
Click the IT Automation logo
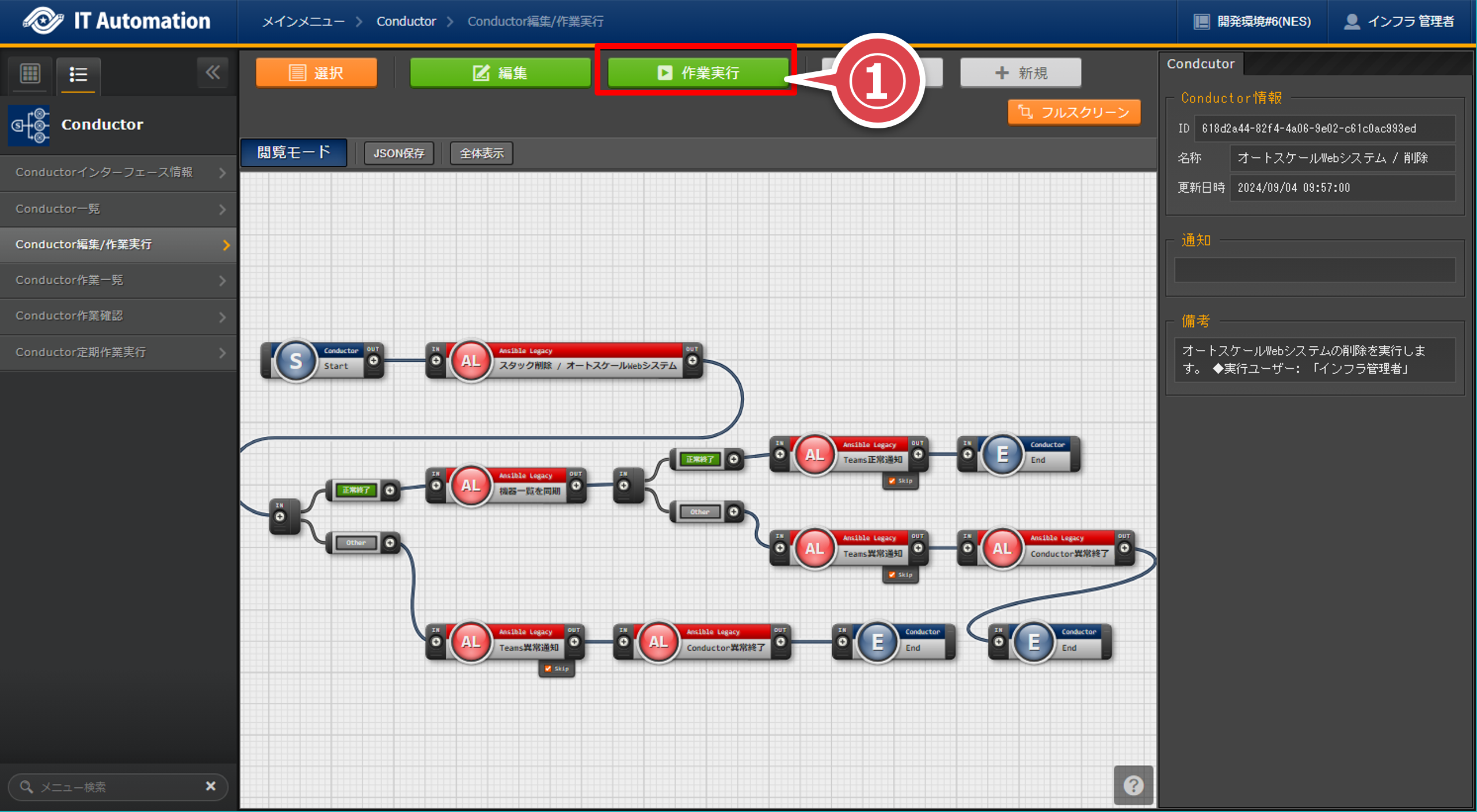click(44, 21)
